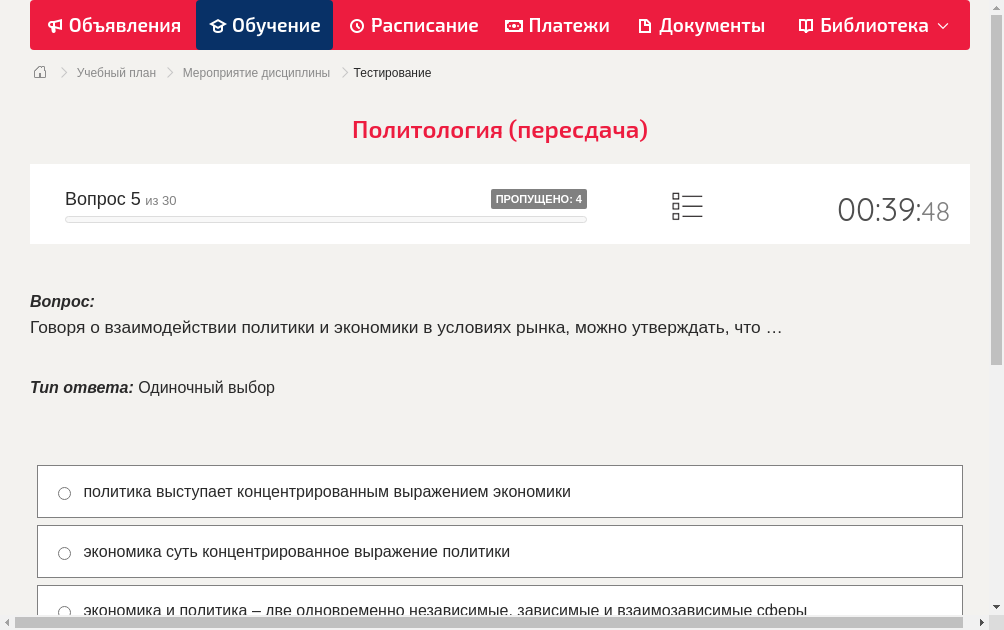
Task: Click the ПРОПУЩЕНО: 4 badge
Action: point(538,198)
